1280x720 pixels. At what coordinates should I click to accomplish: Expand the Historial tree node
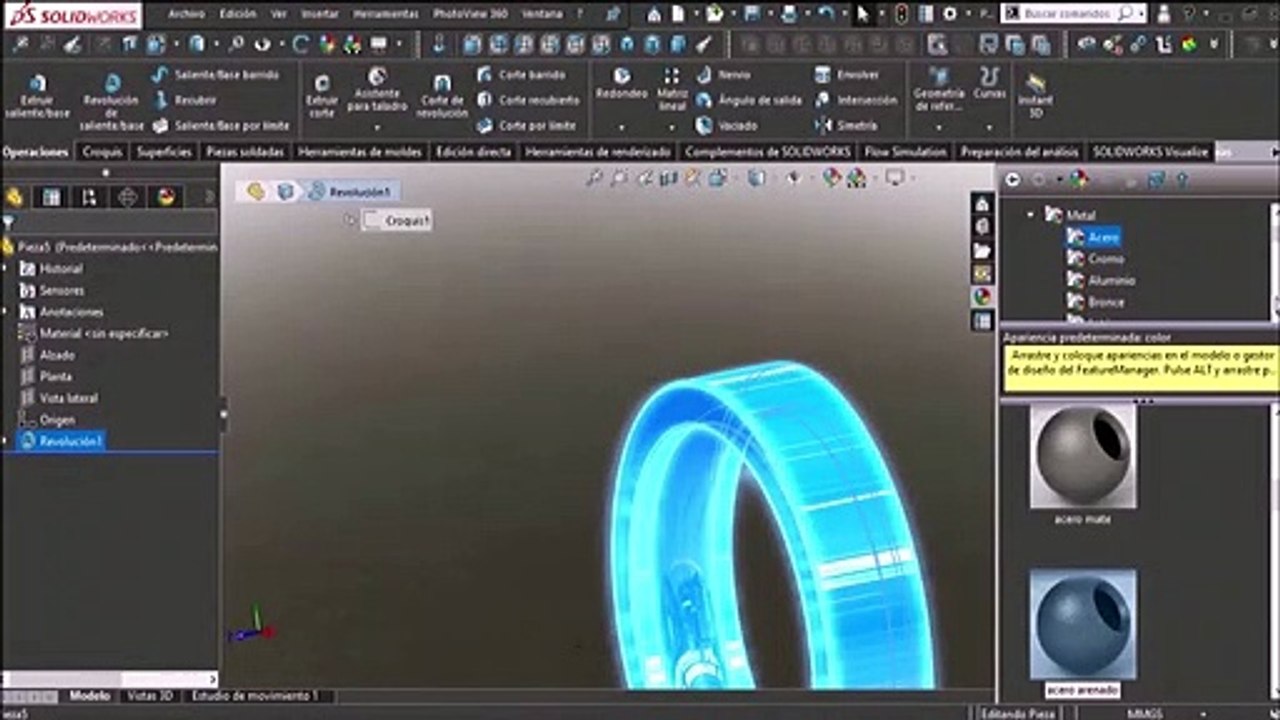pyautogui.click(x=6, y=269)
